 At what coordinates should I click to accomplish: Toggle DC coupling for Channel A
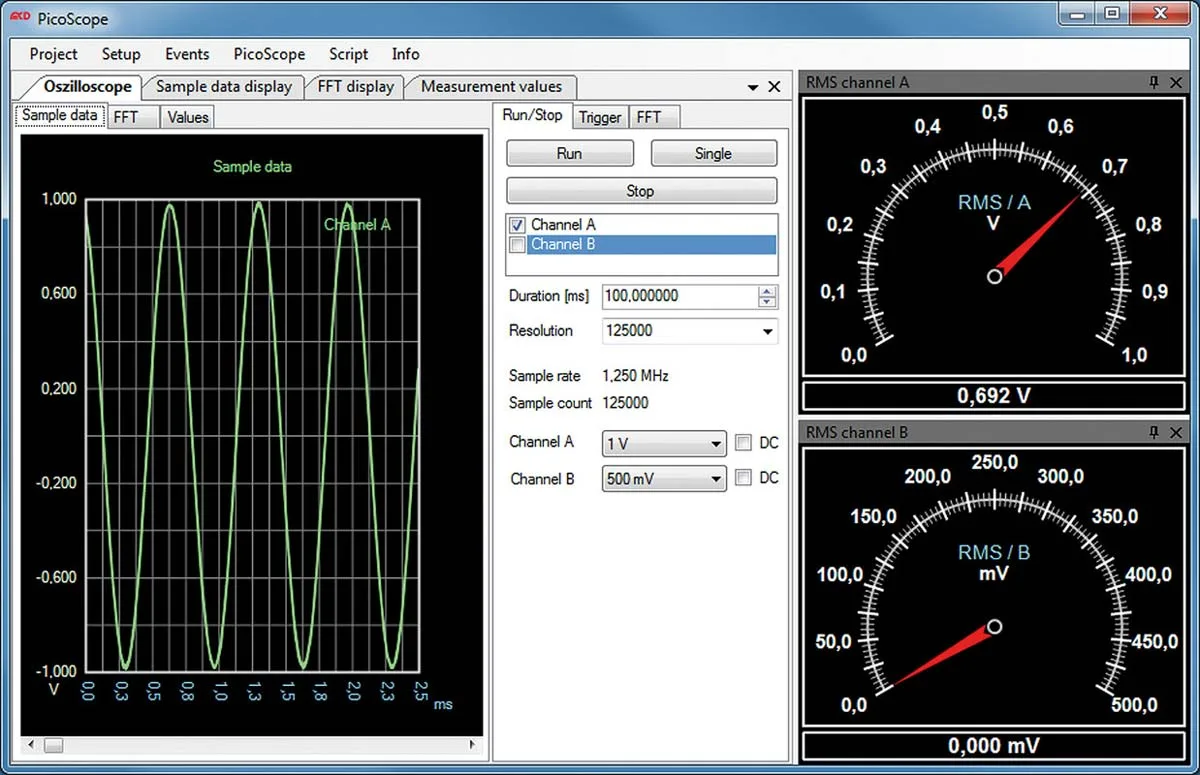click(x=743, y=442)
